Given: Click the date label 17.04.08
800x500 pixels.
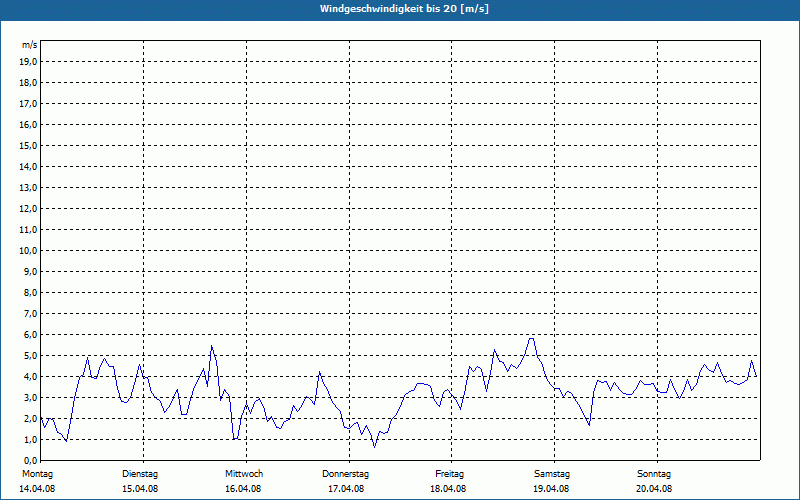Looking at the screenshot, I should point(346,489).
